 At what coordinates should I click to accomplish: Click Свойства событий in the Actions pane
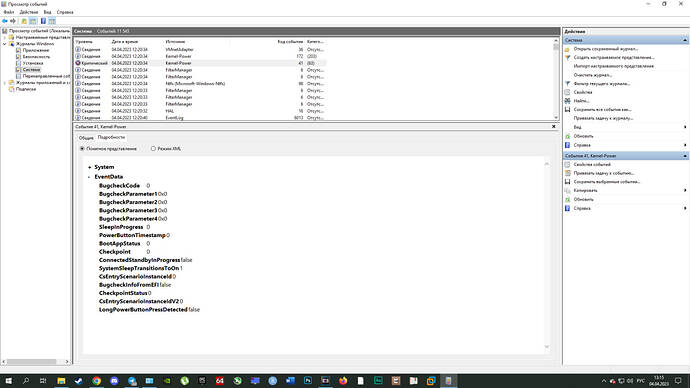click(592, 165)
